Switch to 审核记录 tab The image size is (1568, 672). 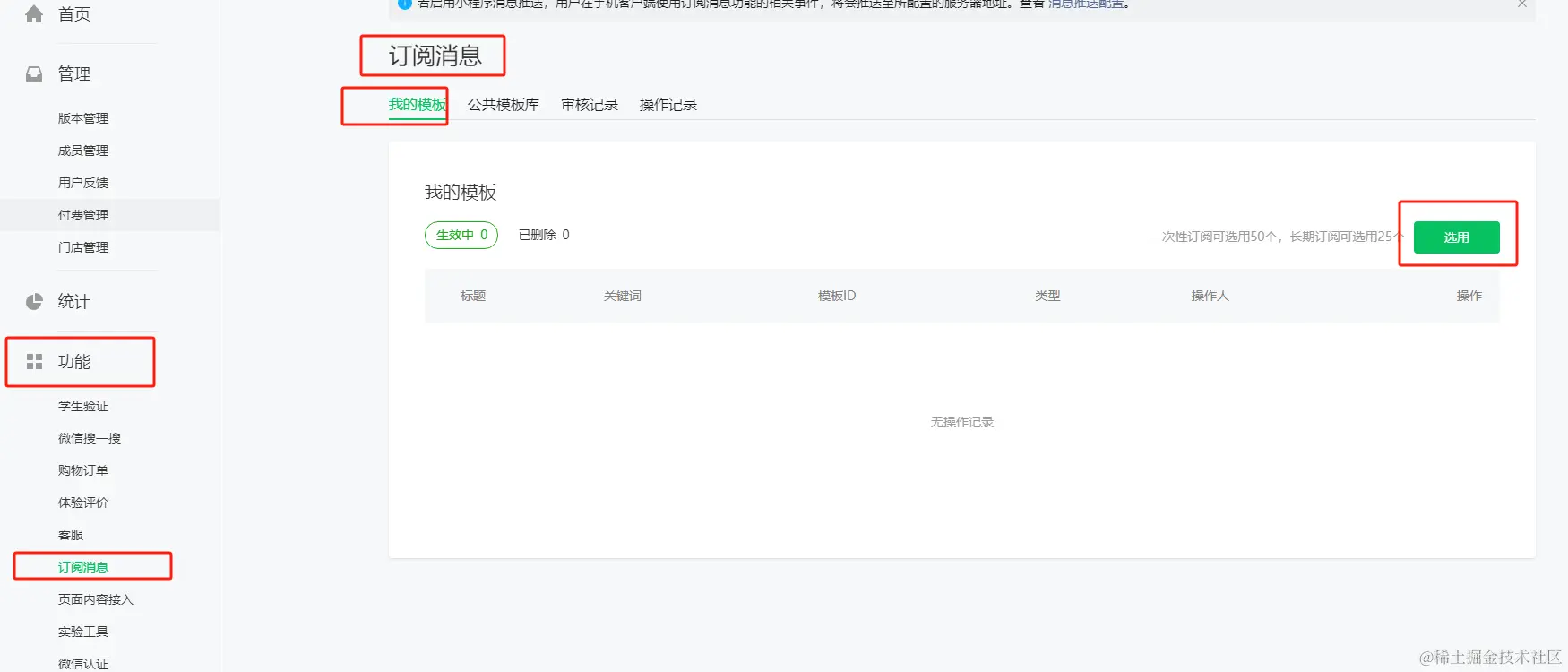590,105
